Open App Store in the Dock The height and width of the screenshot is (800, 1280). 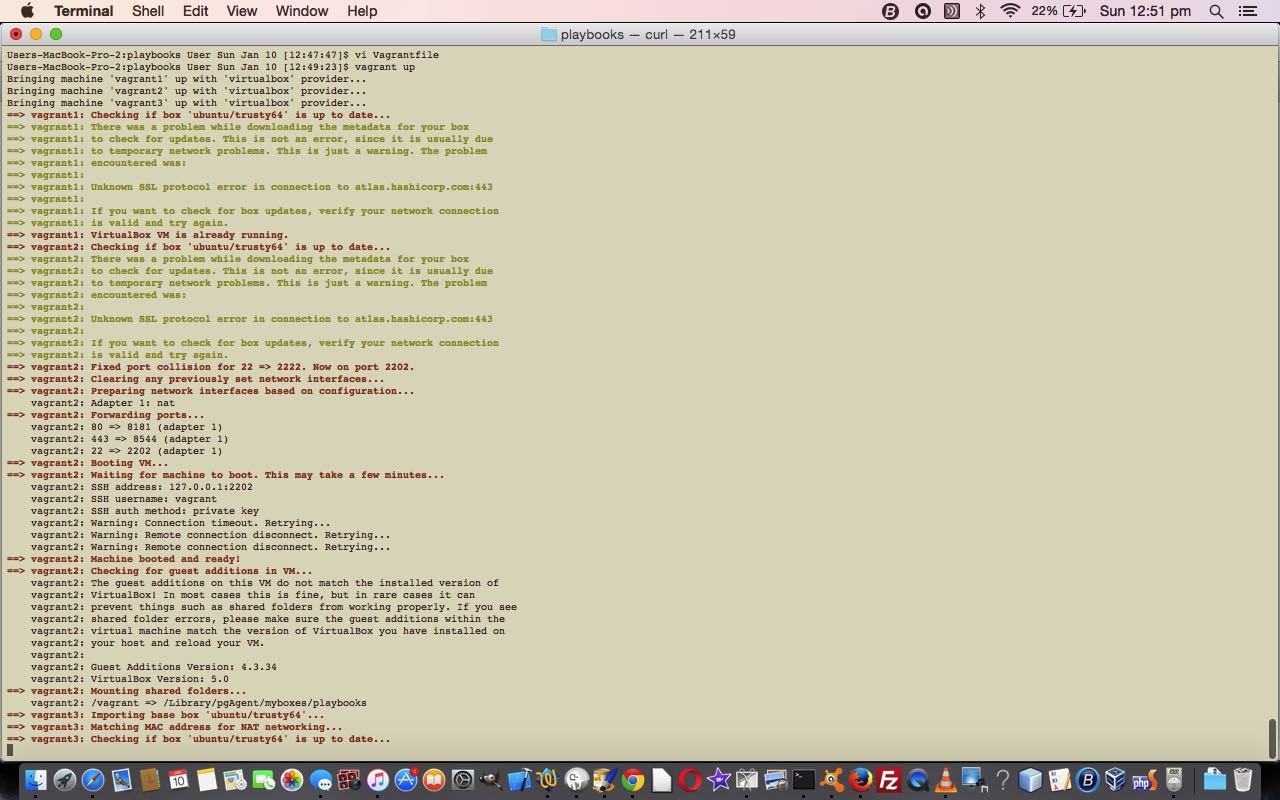click(x=406, y=780)
